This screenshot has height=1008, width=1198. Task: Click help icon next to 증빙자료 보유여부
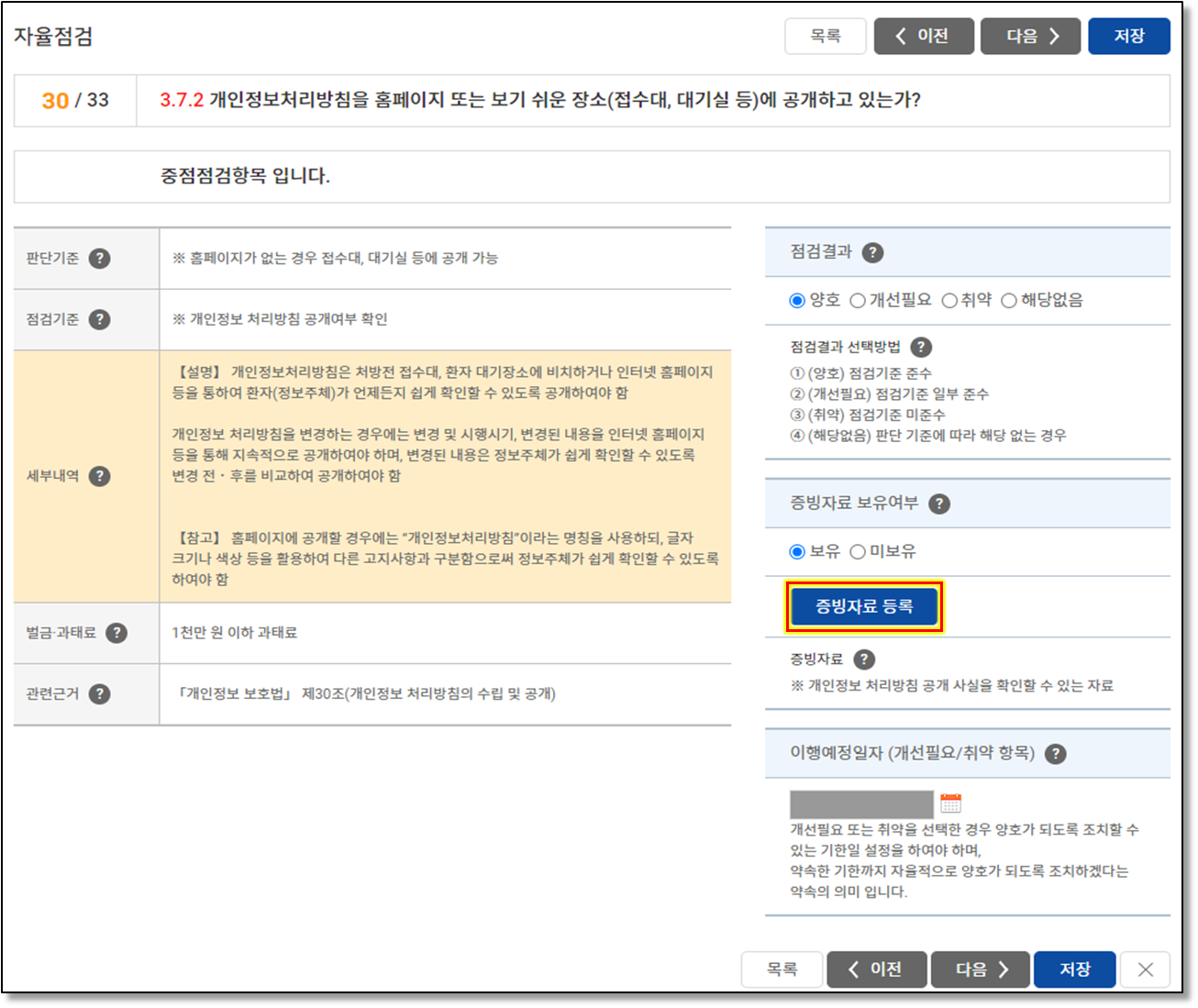pyautogui.click(x=939, y=504)
